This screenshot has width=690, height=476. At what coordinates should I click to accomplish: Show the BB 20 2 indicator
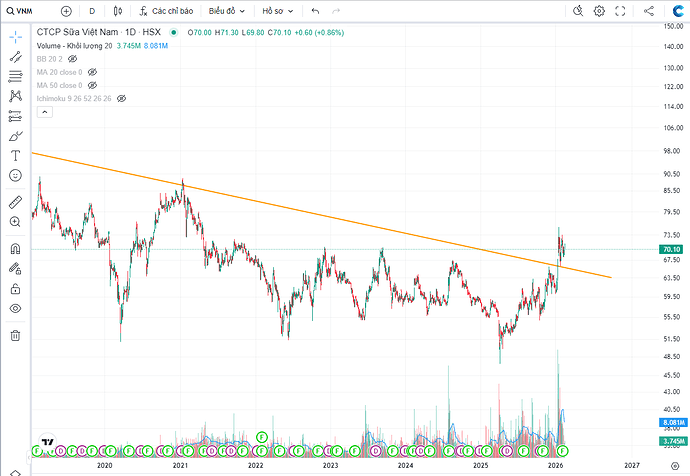(72, 59)
